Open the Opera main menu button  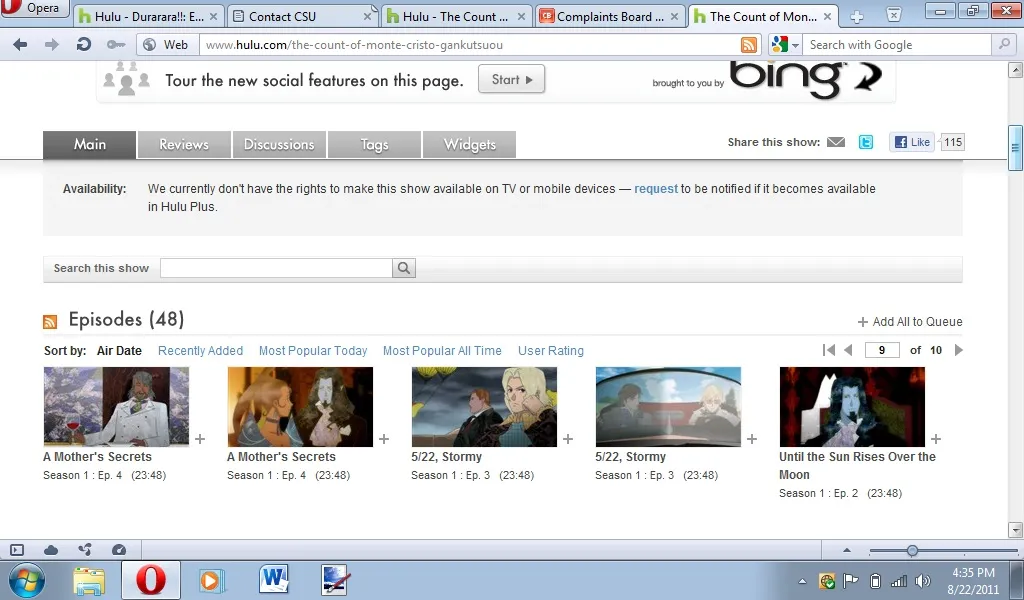(x=36, y=10)
